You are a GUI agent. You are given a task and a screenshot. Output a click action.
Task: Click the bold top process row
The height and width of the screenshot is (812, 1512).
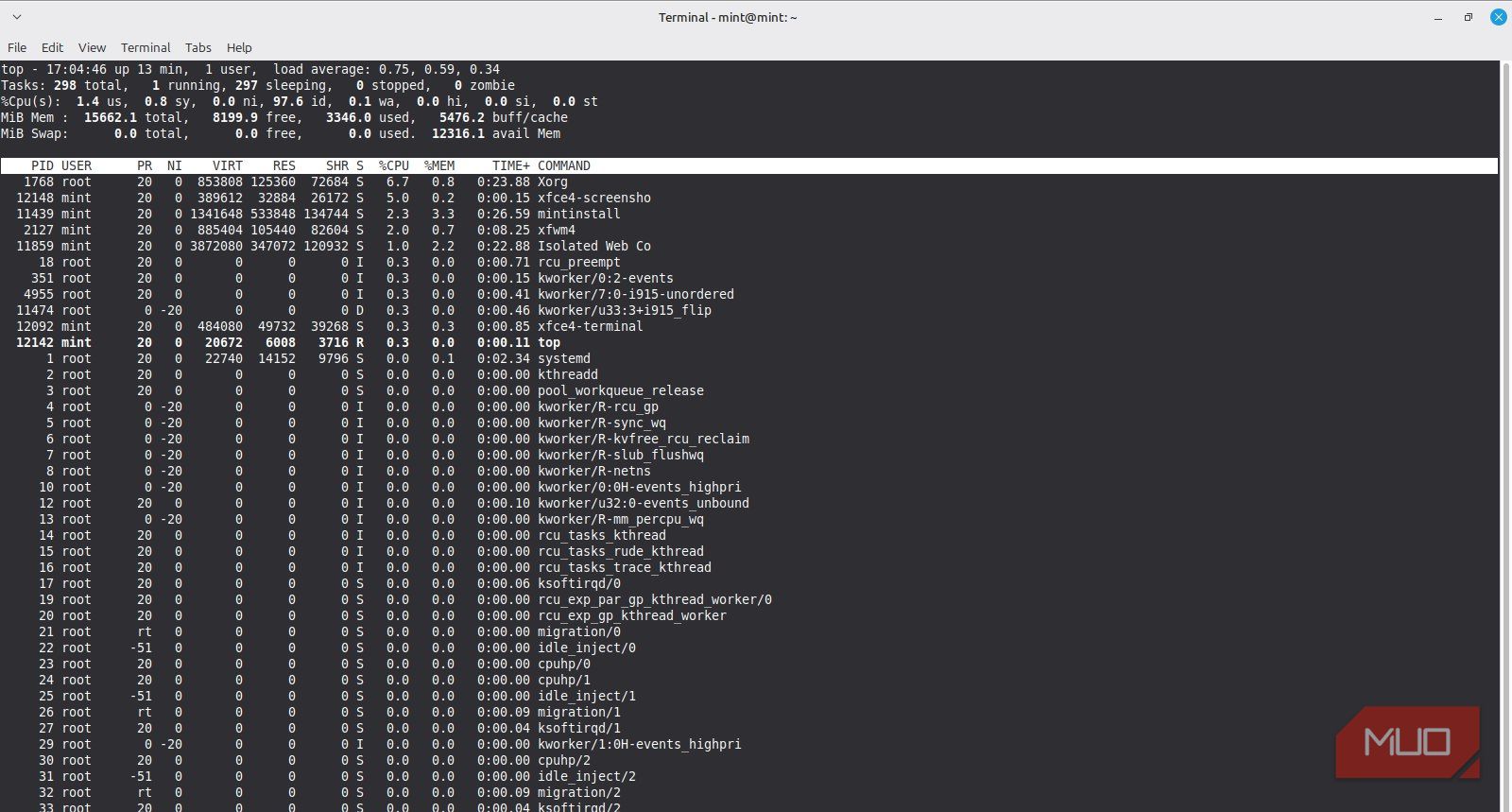749,342
